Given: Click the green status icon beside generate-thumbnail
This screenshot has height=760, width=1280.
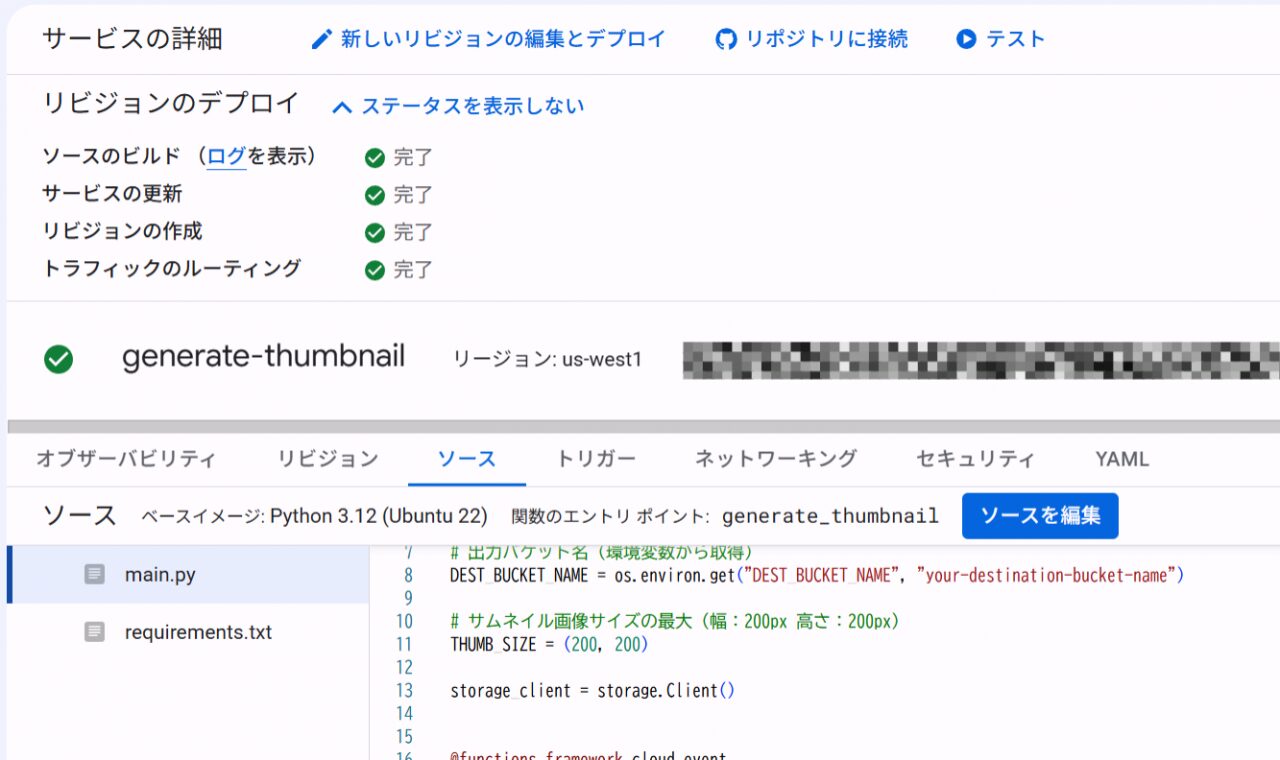Looking at the screenshot, I should click(59, 359).
